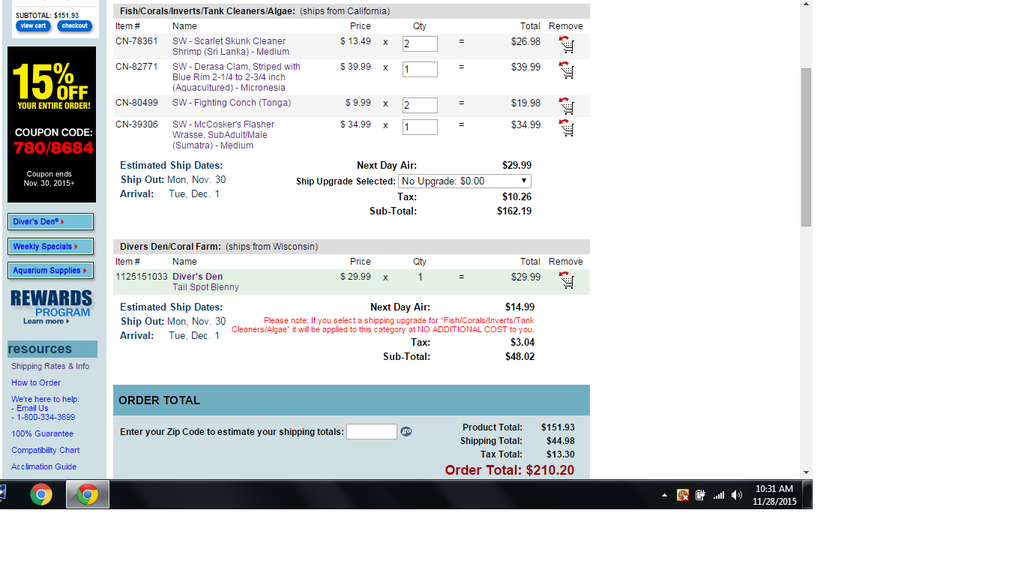Show hidden system tray icons
This screenshot has height=576, width=1024.
[x=664, y=496]
